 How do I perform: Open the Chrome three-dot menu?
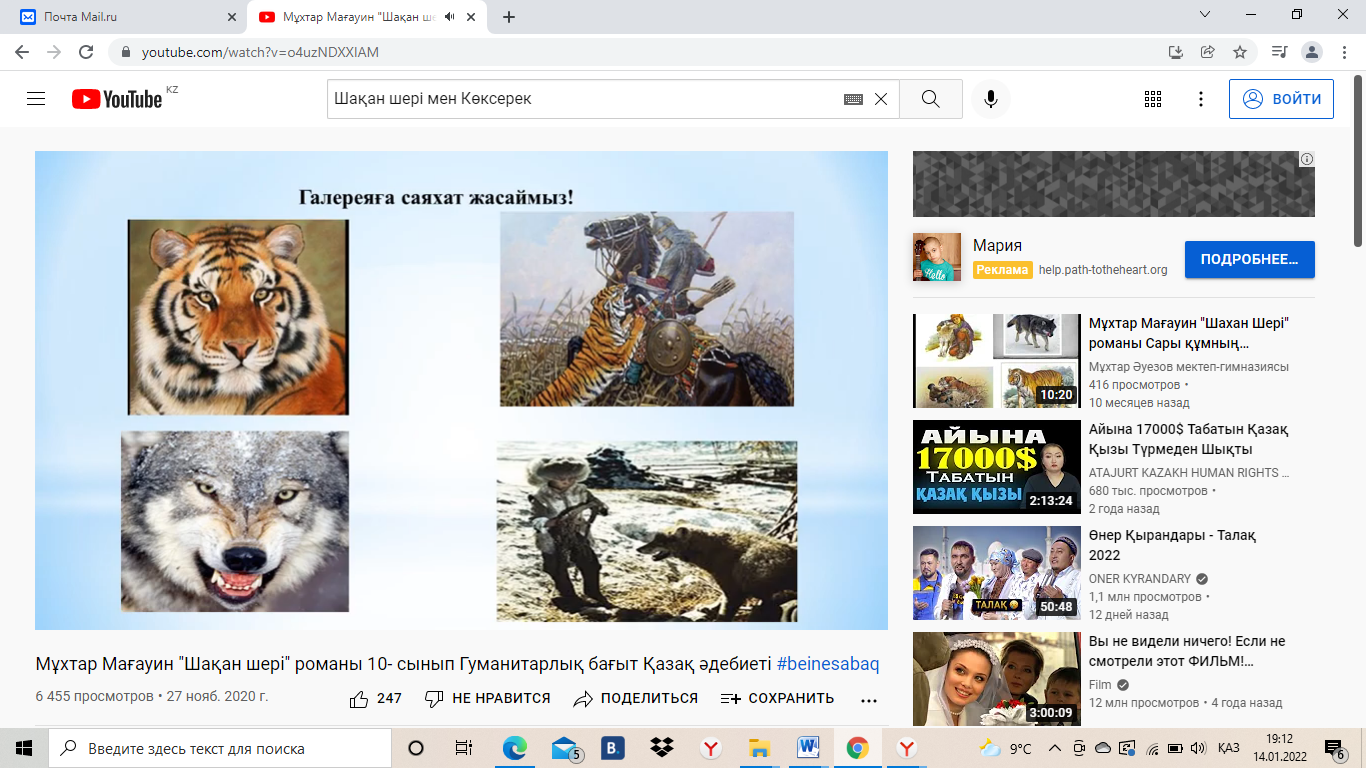point(1345,52)
